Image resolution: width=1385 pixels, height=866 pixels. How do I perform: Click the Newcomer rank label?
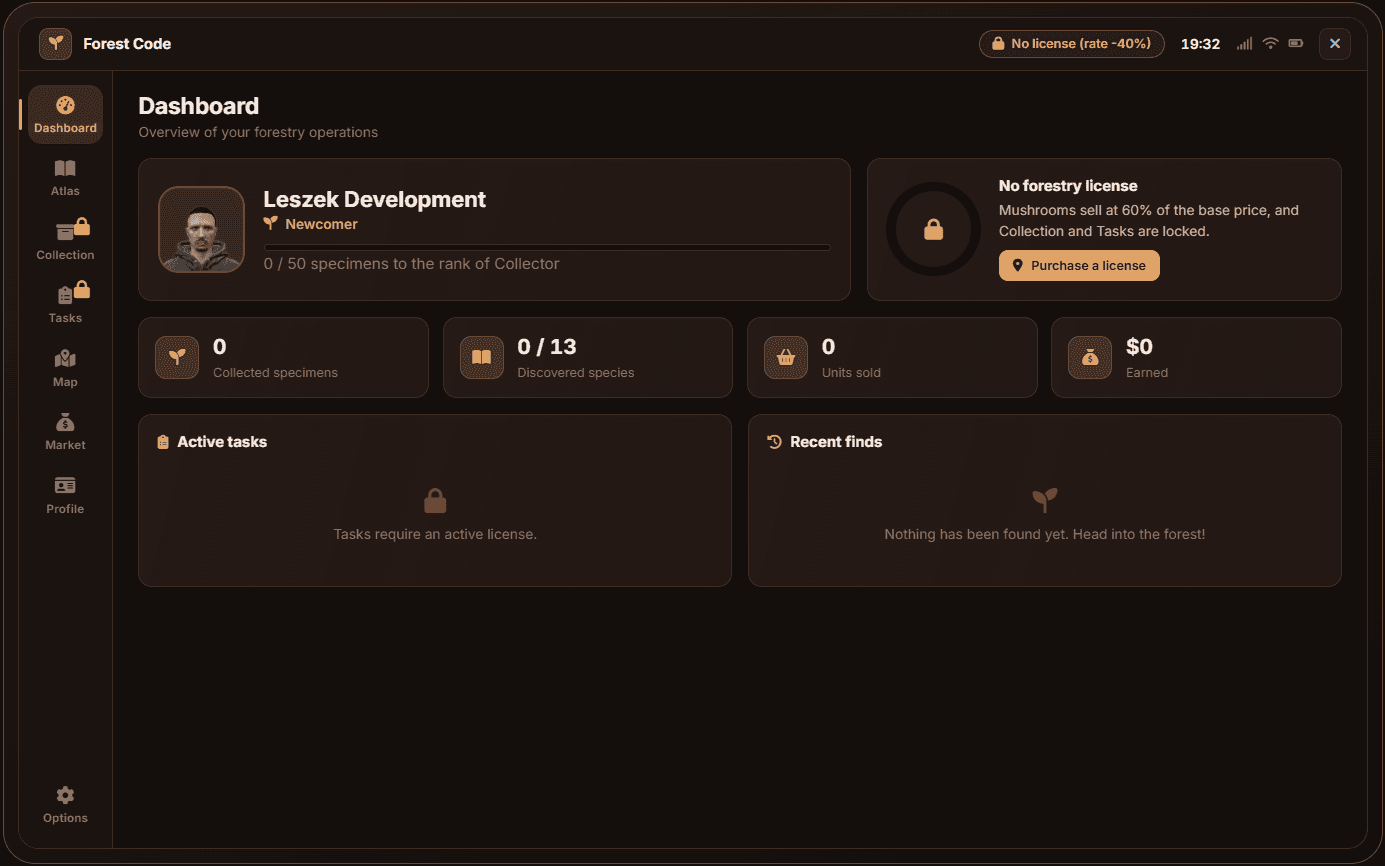coord(321,224)
